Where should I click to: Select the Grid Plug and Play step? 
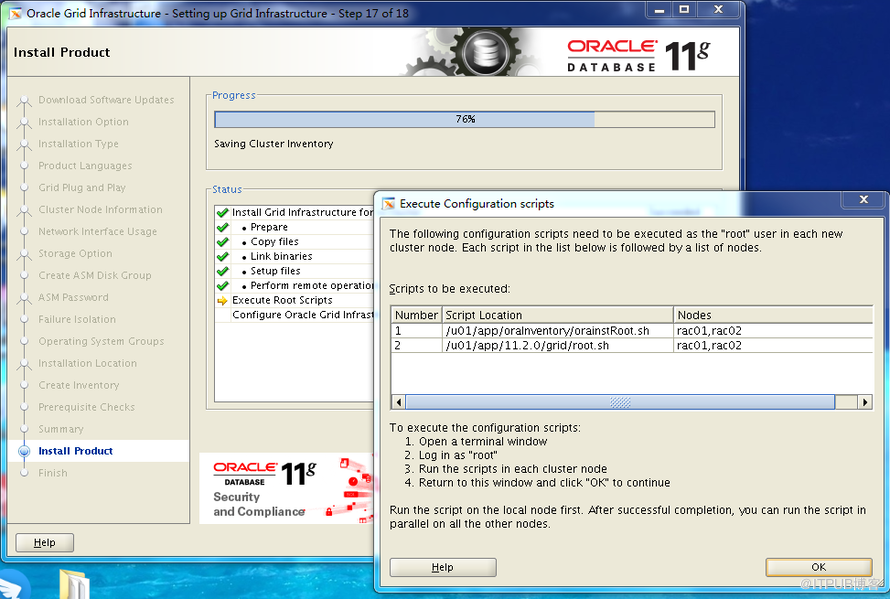pyautogui.click(x=82, y=187)
